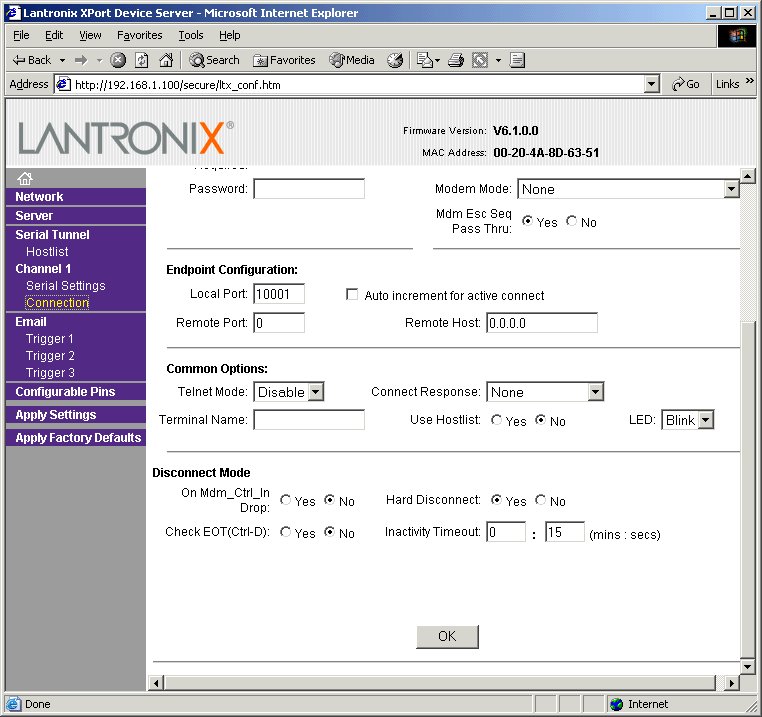Open the Hostlist sidebar link
The width and height of the screenshot is (762, 717).
pyautogui.click(x=47, y=252)
